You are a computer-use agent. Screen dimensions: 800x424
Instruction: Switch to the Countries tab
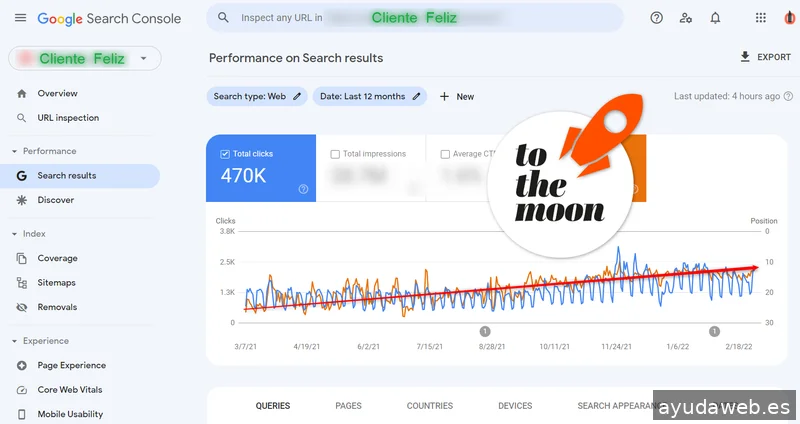(430, 406)
